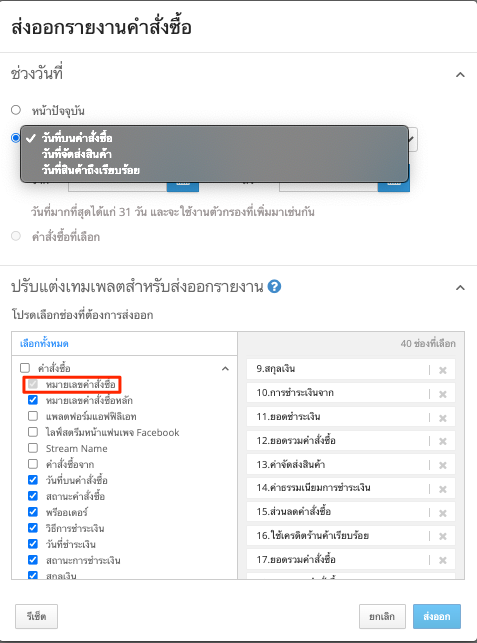Viewport: 477px width, 643px height.
Task: Remove the 9.สกุลเงิน selected field
Action: pyautogui.click(x=443, y=370)
